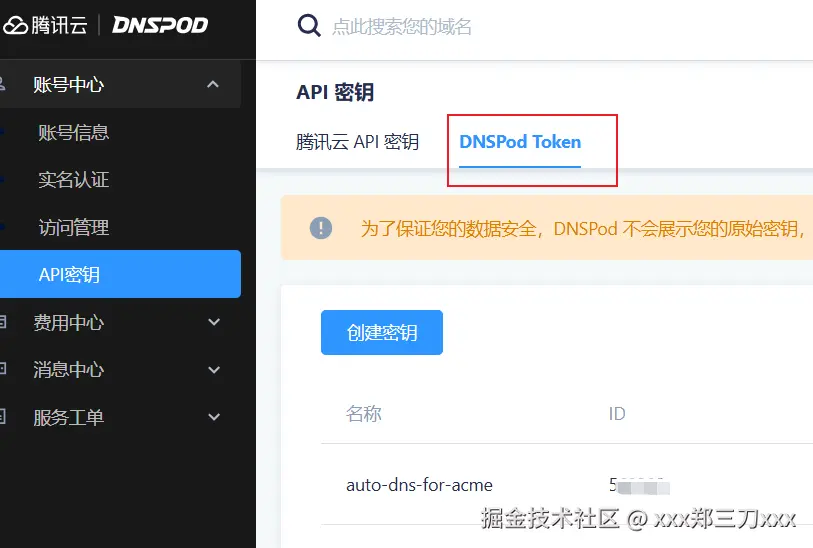The height and width of the screenshot is (548, 813).
Task: Click the API 密钥 page heading
Action: coord(335,92)
